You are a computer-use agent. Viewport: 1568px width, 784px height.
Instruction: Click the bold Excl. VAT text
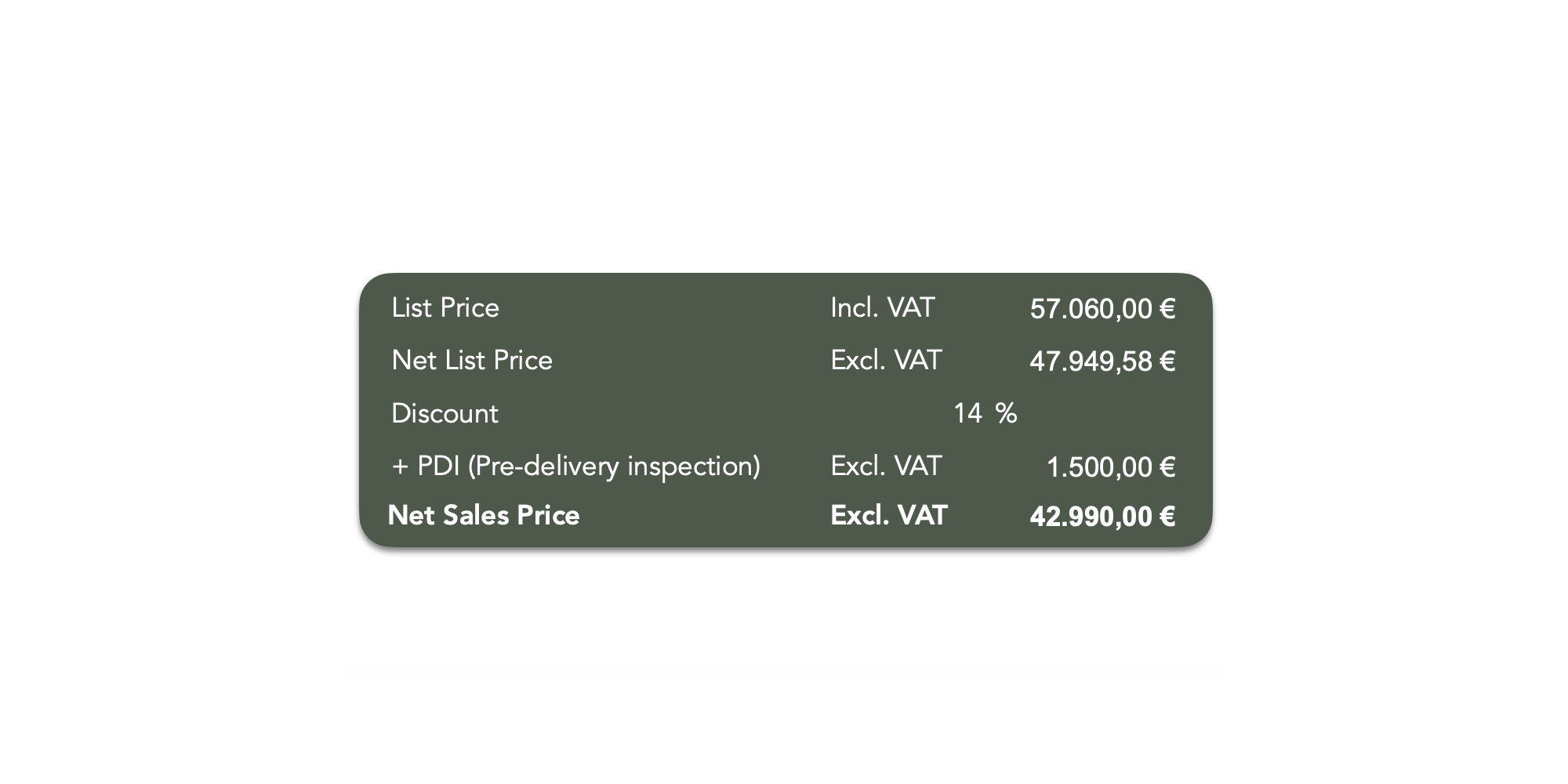(889, 515)
